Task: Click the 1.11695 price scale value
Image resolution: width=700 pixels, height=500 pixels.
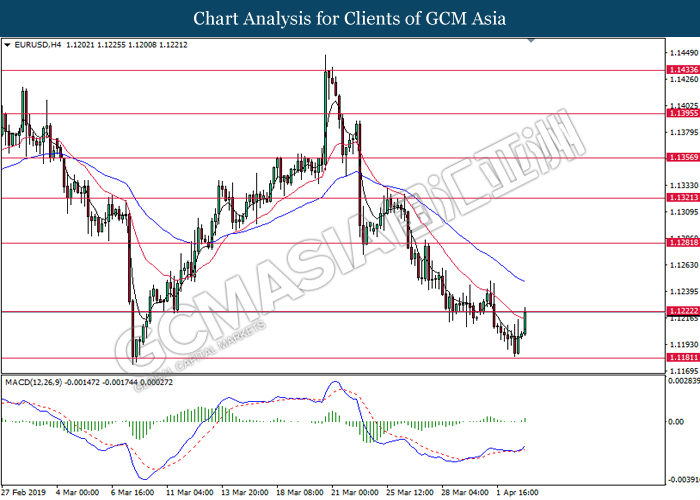Action: coord(684,371)
